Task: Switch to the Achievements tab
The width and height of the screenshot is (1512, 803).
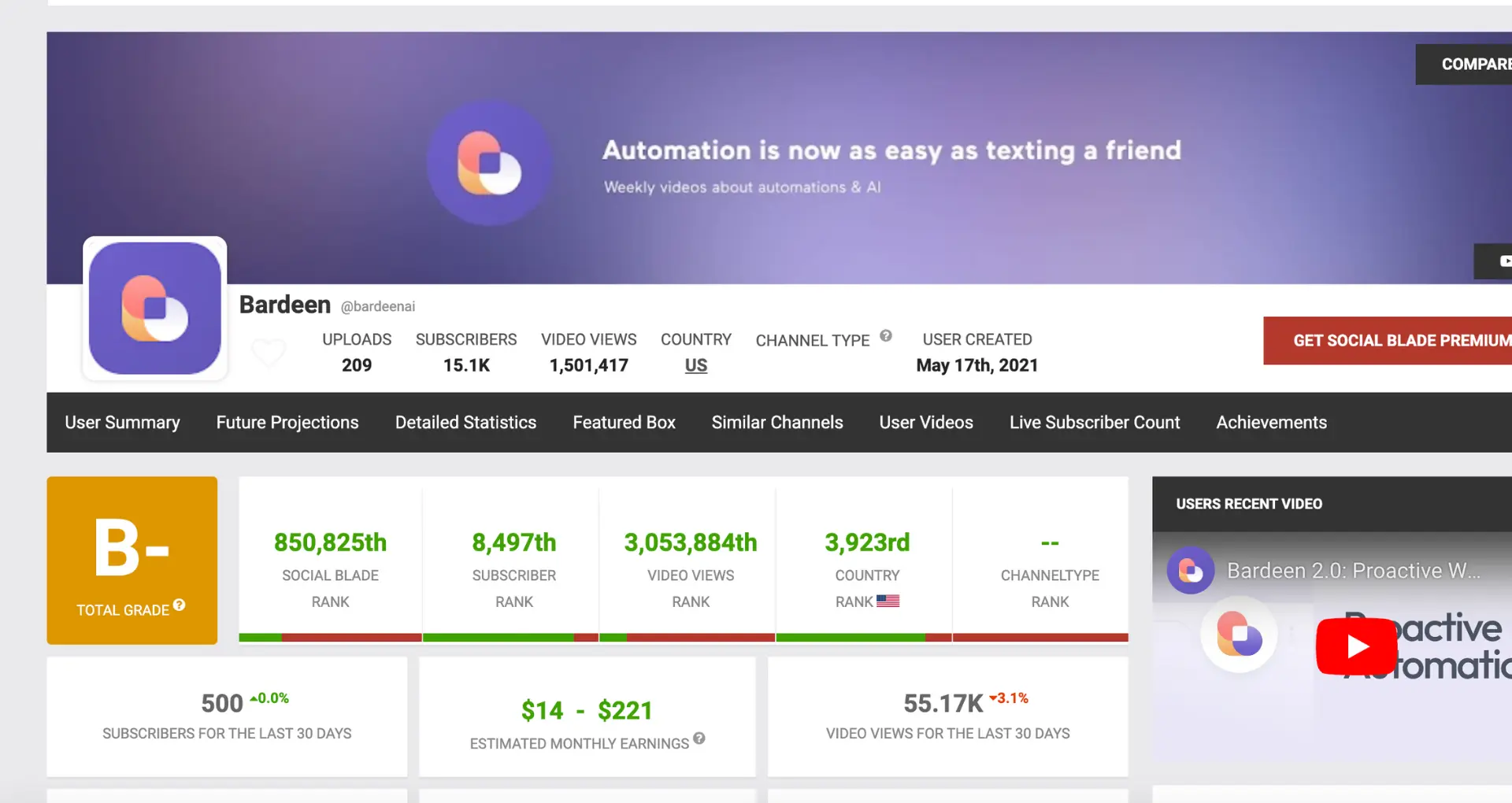Action: (x=1271, y=423)
